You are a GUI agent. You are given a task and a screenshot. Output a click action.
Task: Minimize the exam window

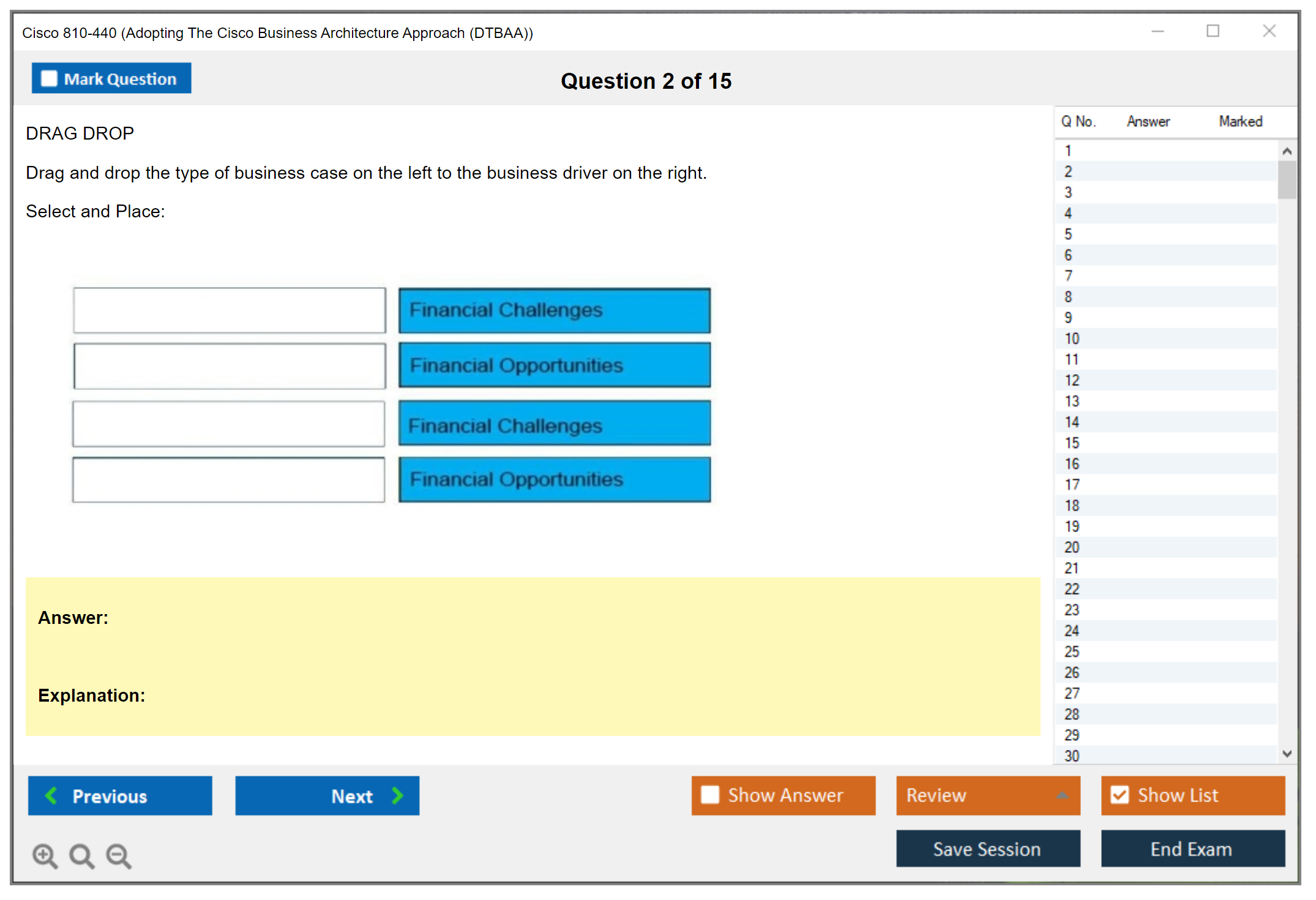coord(1157,31)
